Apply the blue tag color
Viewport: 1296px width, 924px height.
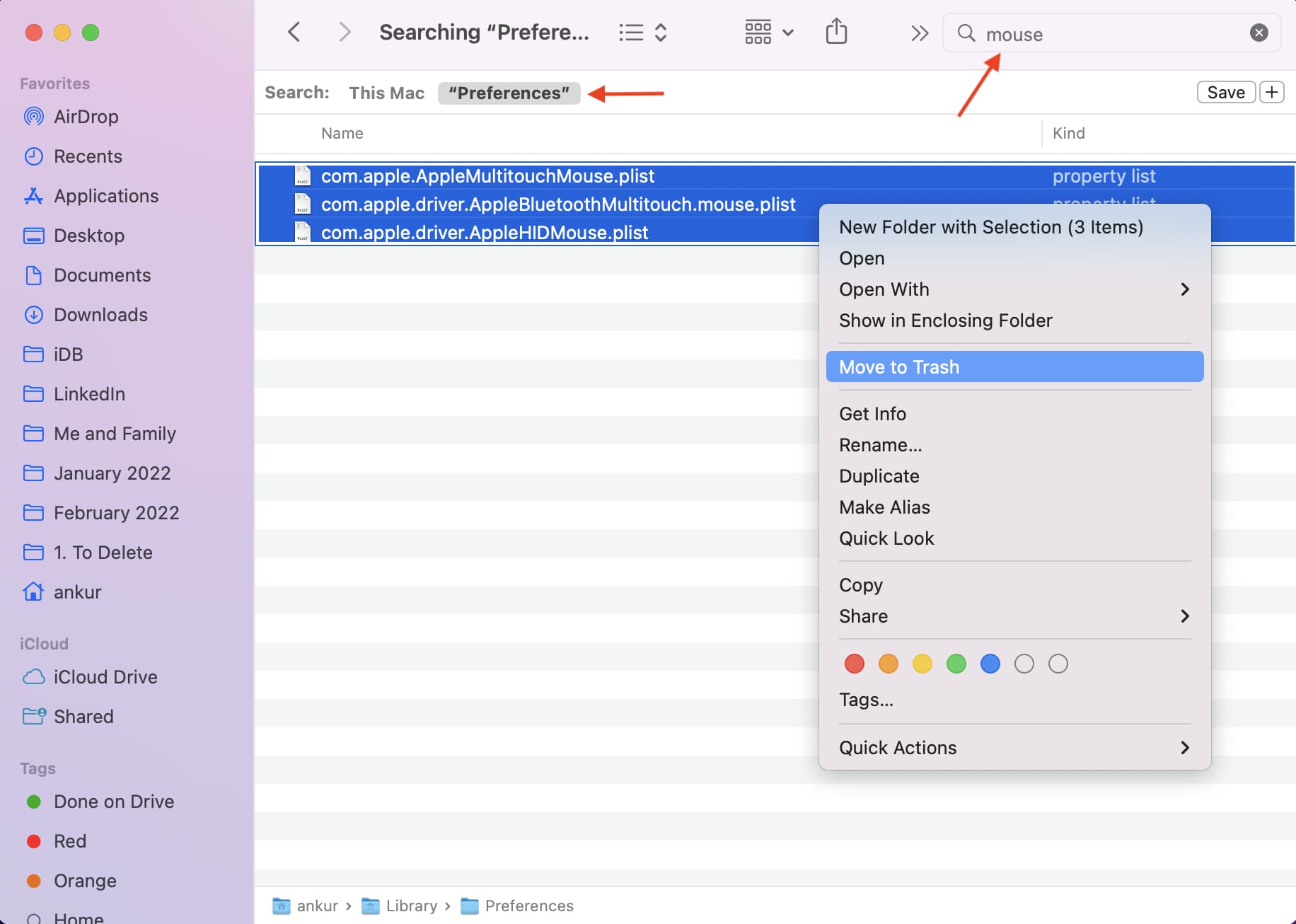click(x=990, y=664)
